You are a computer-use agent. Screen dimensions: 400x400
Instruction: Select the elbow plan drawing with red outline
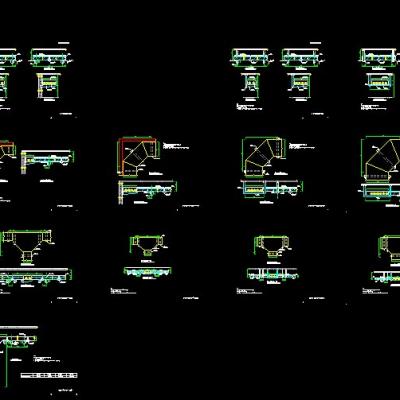[137, 156]
